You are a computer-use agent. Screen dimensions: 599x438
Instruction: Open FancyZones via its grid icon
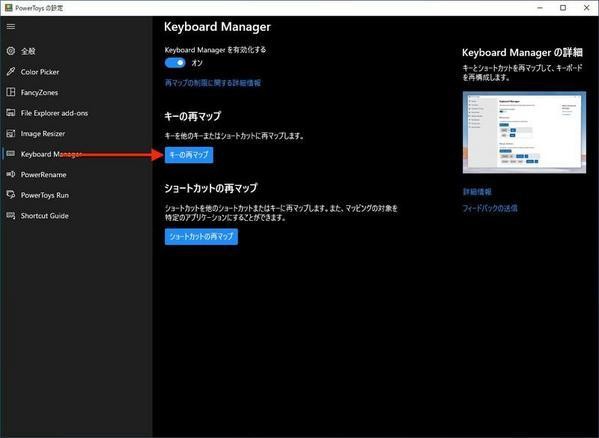click(11, 92)
